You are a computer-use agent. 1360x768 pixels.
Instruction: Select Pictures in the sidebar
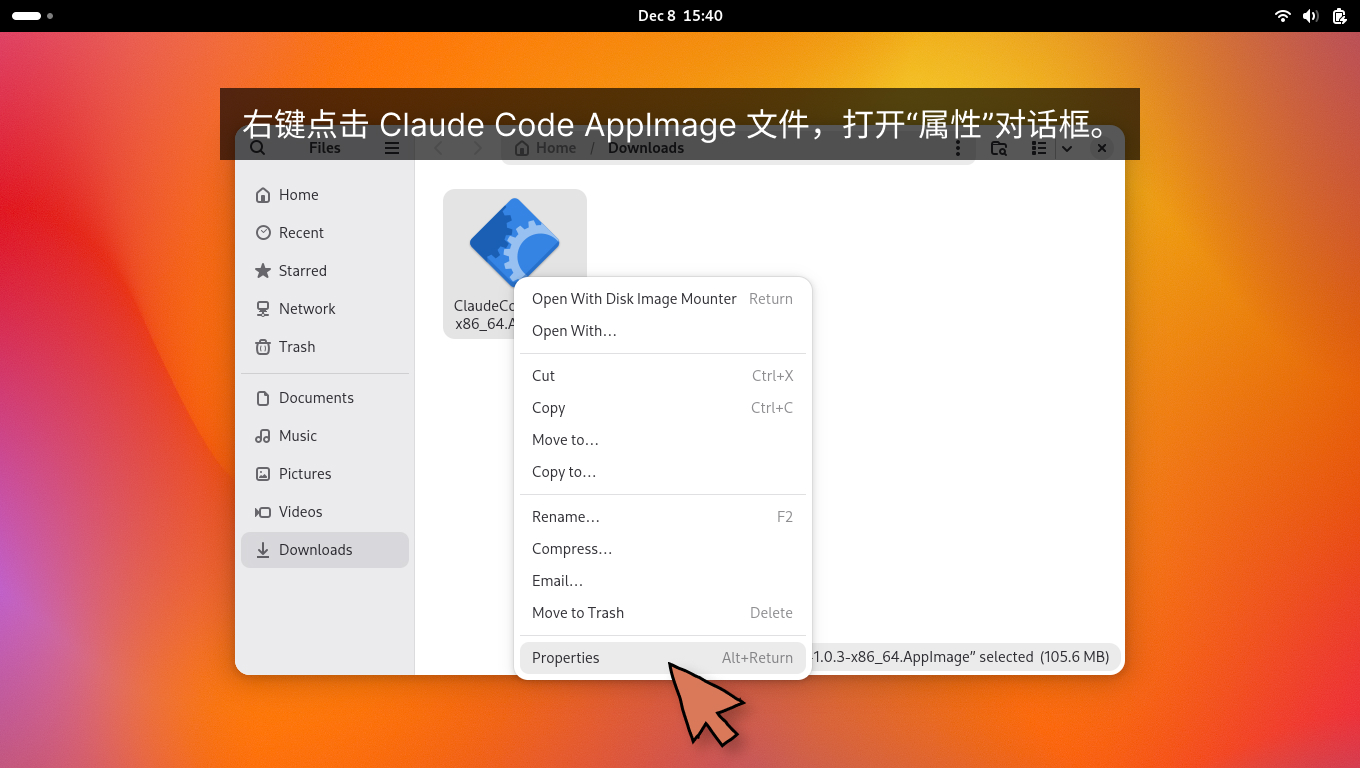point(305,473)
